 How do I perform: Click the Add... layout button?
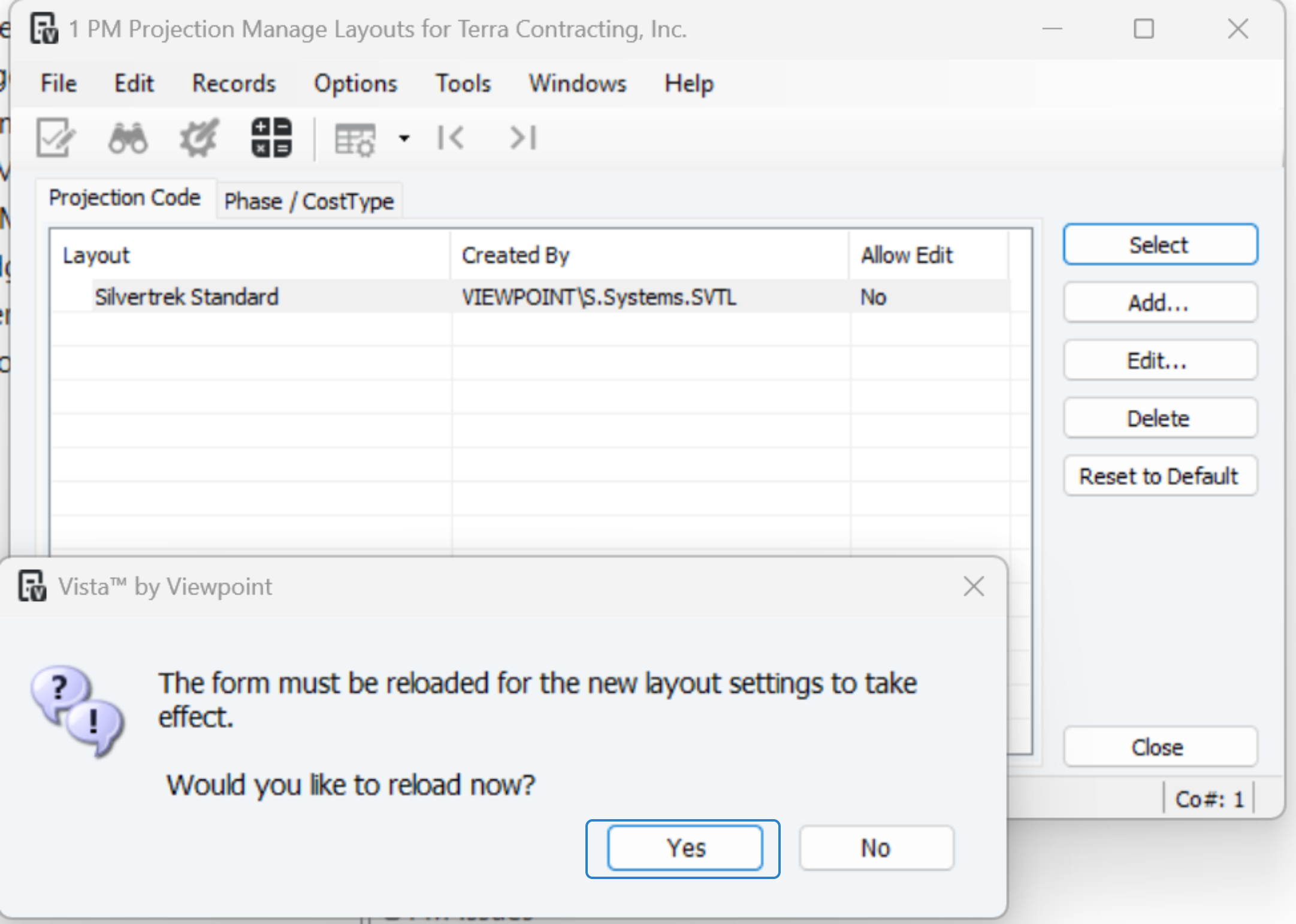1159,303
